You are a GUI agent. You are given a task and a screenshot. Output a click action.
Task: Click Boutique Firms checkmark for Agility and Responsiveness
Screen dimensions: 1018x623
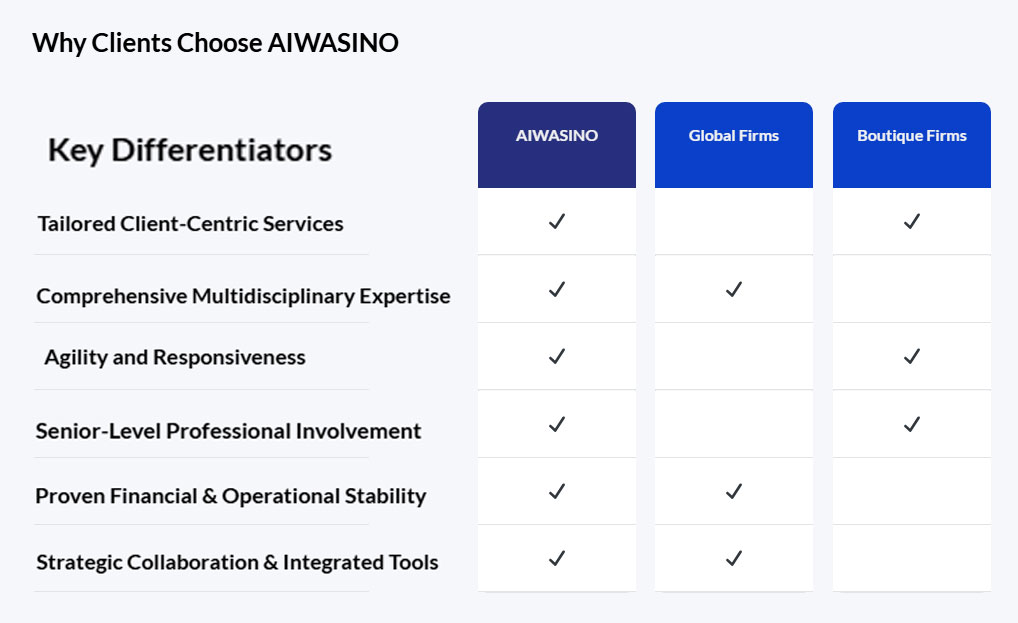[x=911, y=356]
